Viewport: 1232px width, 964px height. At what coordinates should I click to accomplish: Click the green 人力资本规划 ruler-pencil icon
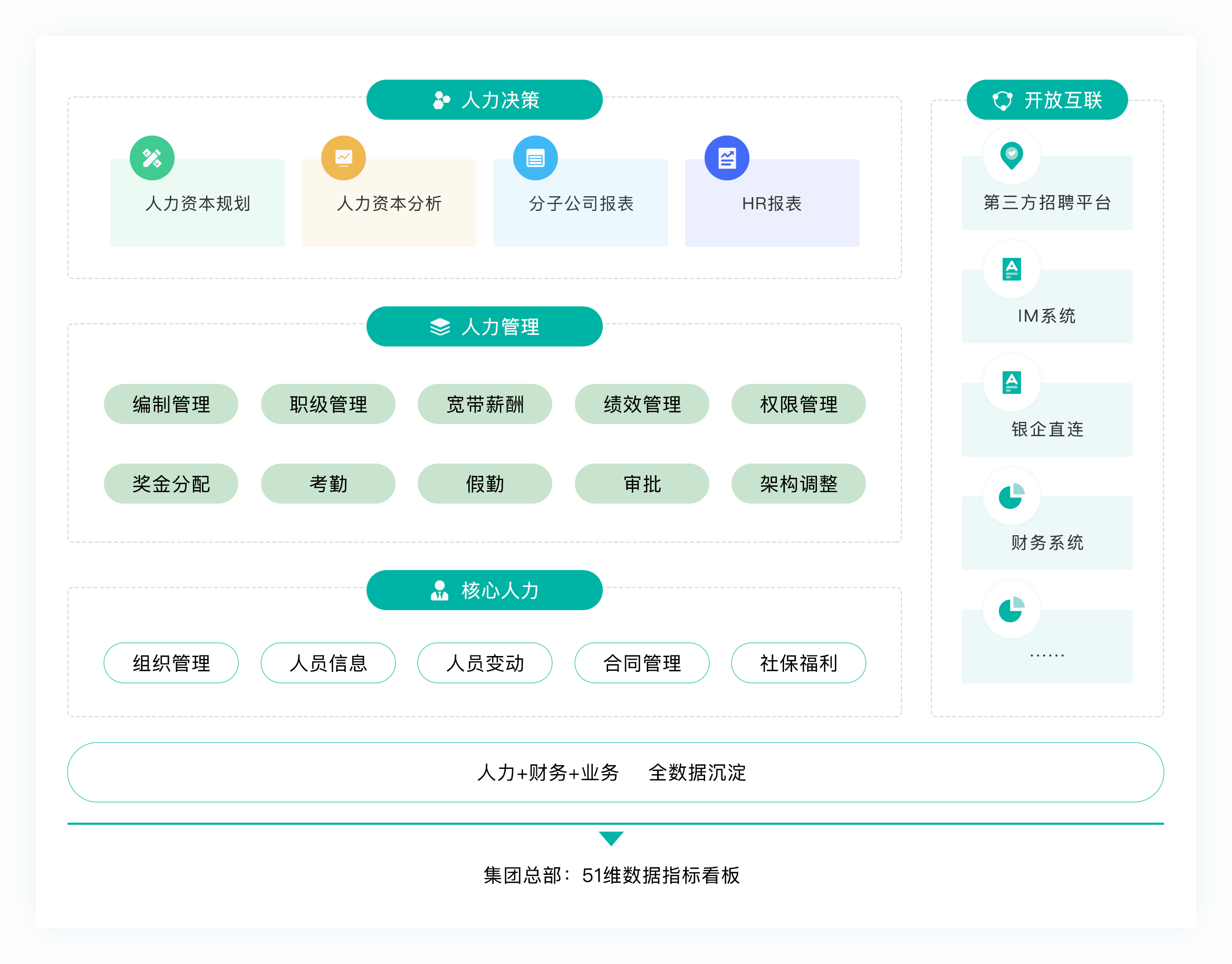pos(152,158)
